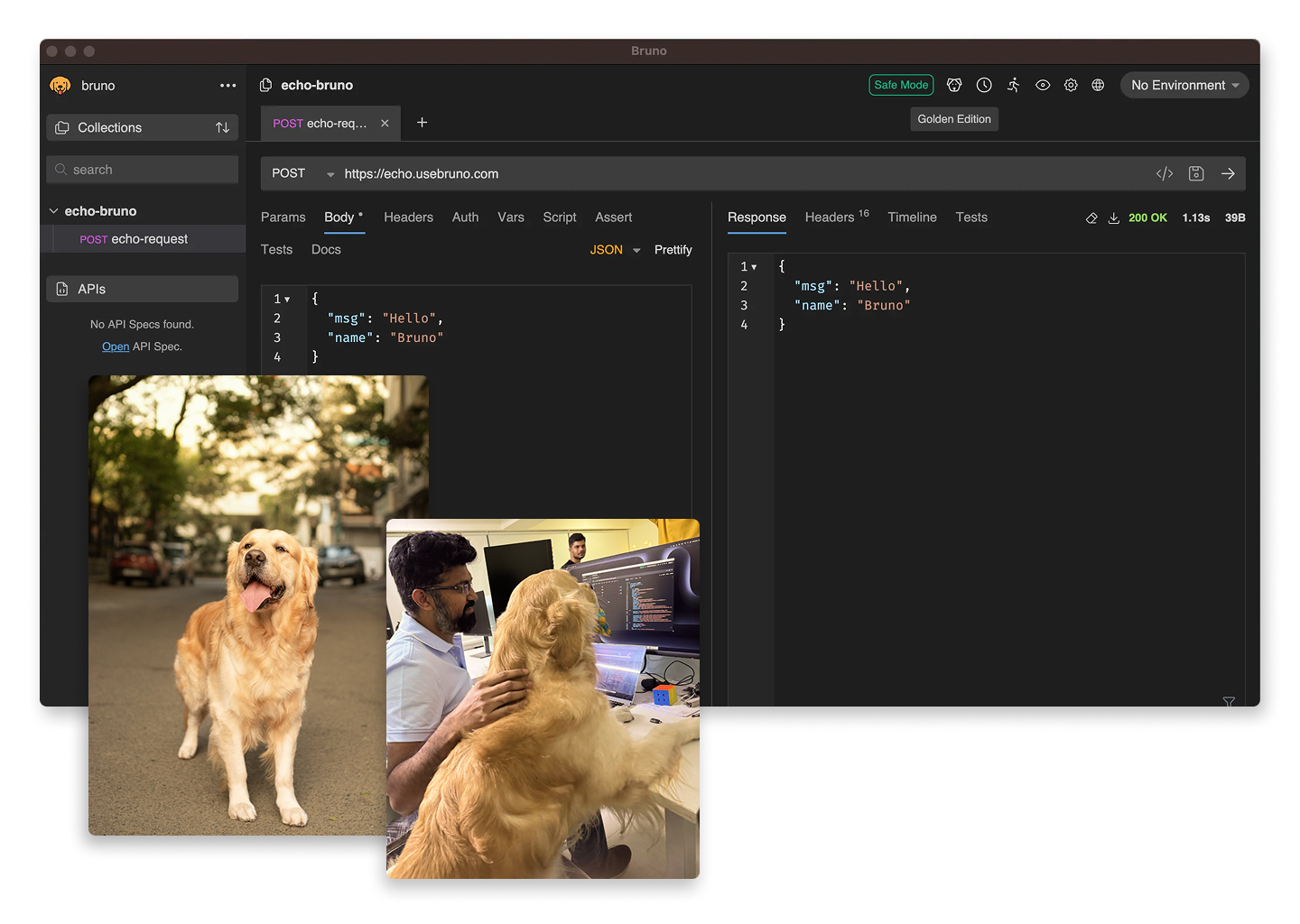Collapse the echo-bruno collection tree
This screenshot has height=924, width=1300.
53,211
